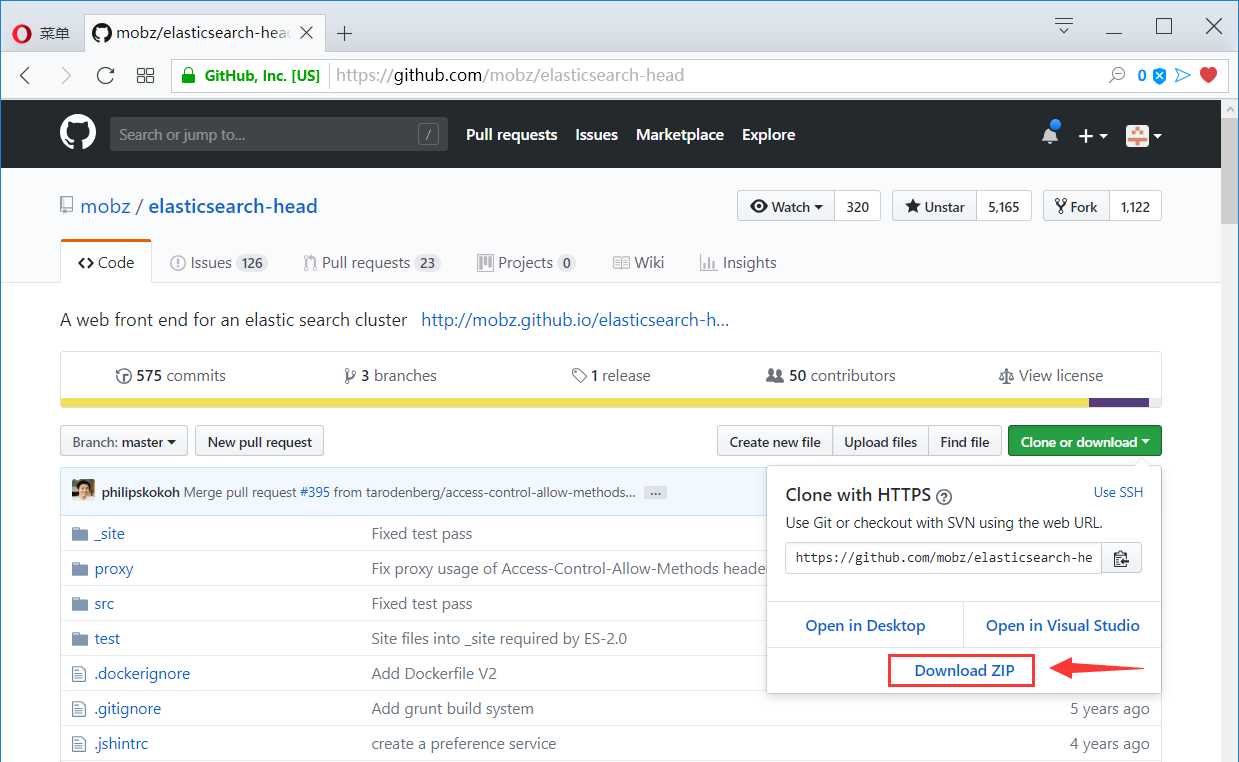Open Opera tab menu stacked-lines icon

tap(1064, 25)
